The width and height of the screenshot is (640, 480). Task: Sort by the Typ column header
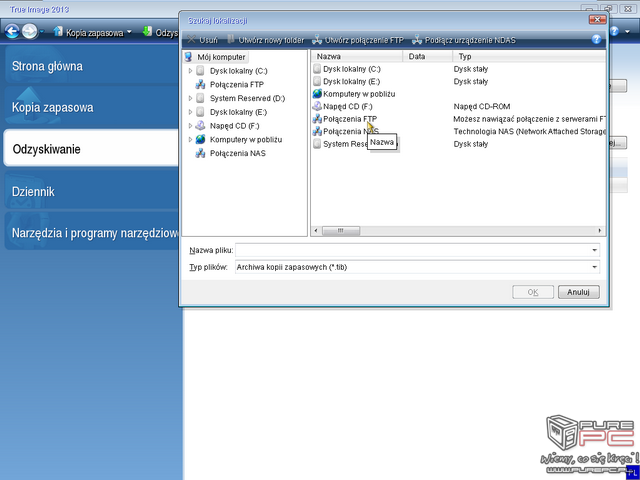(529, 56)
